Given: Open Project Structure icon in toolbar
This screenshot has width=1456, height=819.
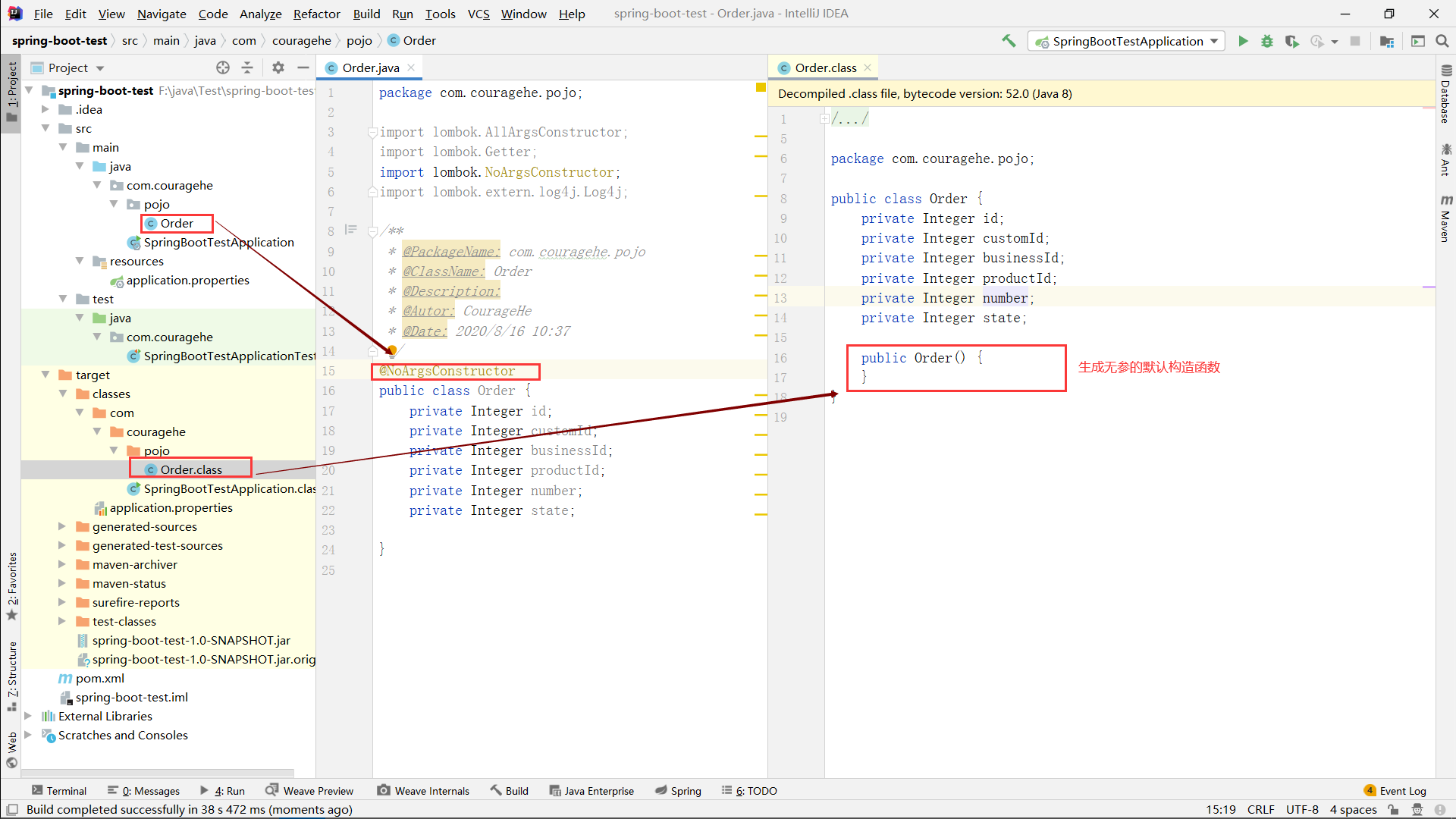Looking at the screenshot, I should [1387, 41].
